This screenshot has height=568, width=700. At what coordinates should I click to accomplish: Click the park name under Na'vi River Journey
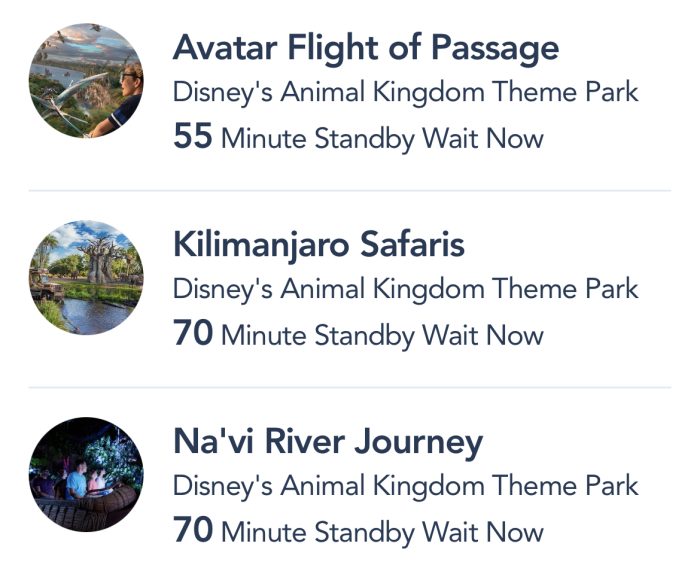point(405,487)
